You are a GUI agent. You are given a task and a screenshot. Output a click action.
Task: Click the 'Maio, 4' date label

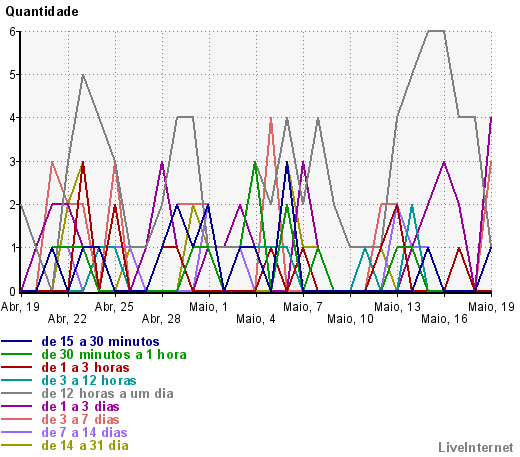256,319
